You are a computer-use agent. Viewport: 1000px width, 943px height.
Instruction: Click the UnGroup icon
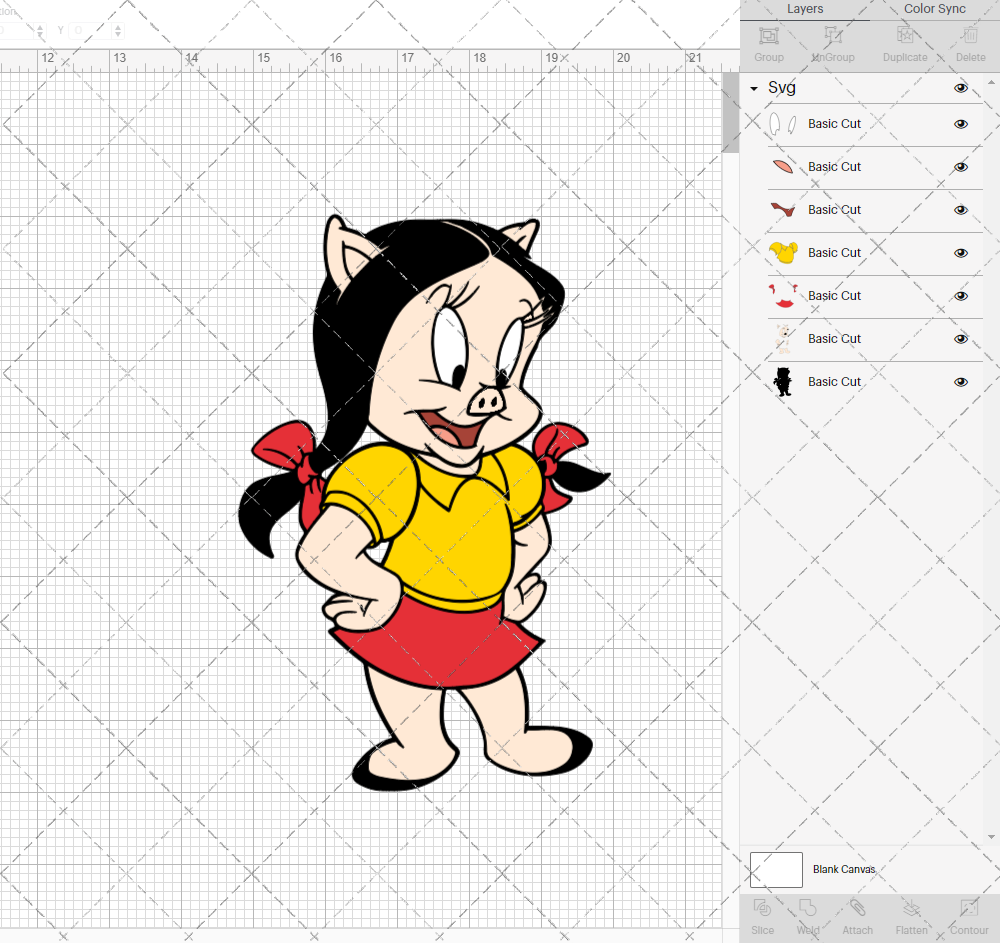[x=832, y=35]
